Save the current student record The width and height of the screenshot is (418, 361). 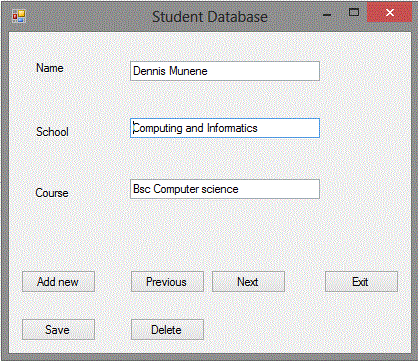[x=58, y=330]
